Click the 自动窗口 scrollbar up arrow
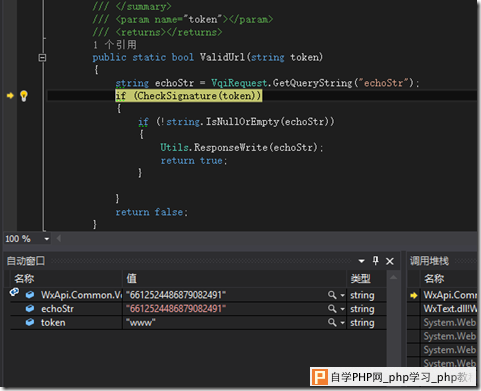481x391 pixels. pos(393,277)
